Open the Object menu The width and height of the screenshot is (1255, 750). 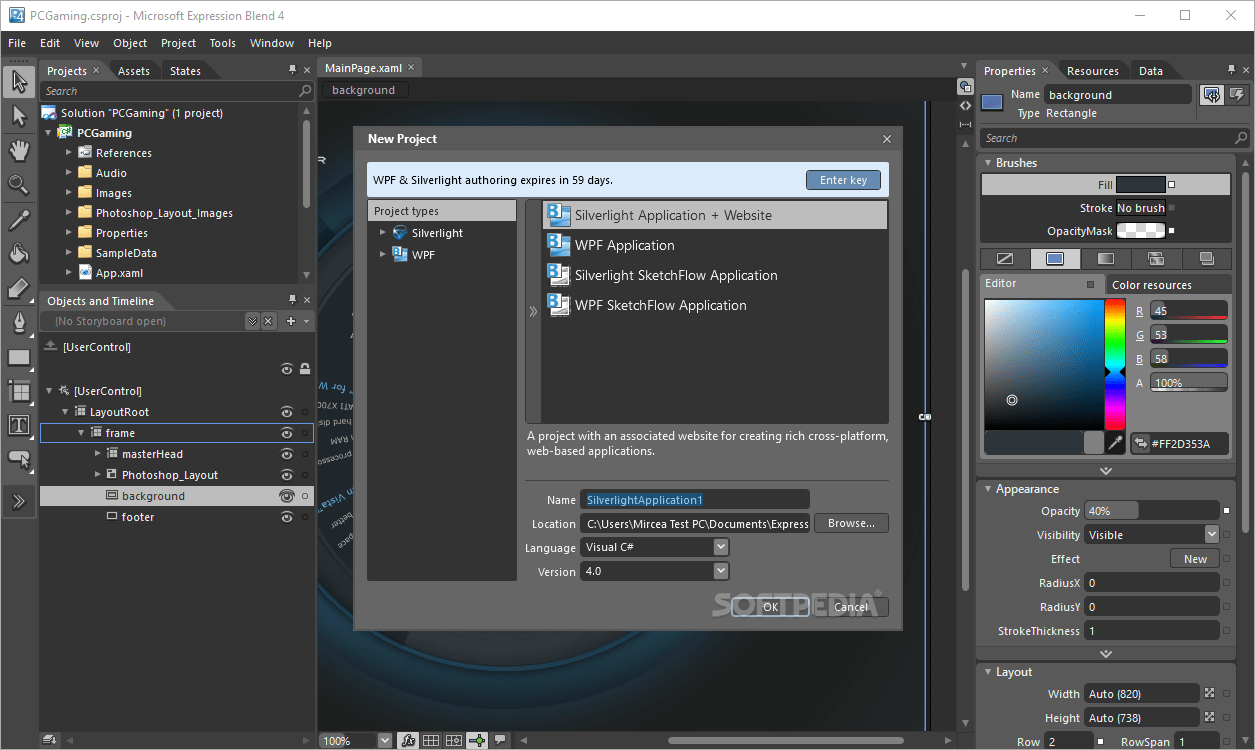coord(130,43)
